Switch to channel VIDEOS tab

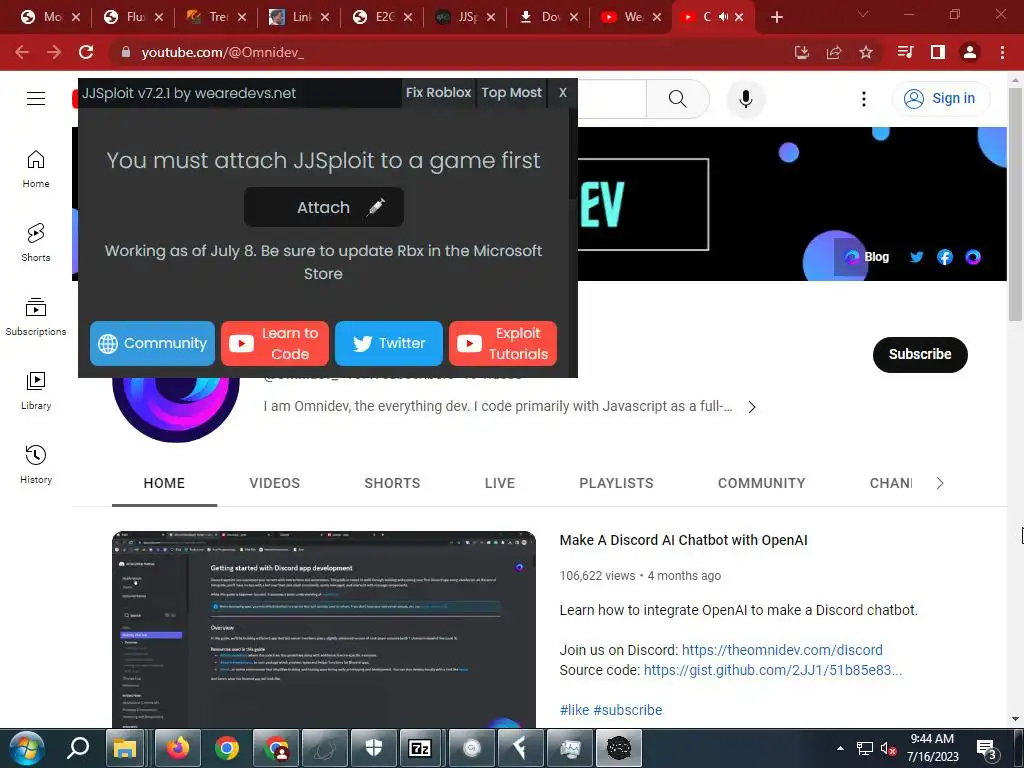point(274,483)
